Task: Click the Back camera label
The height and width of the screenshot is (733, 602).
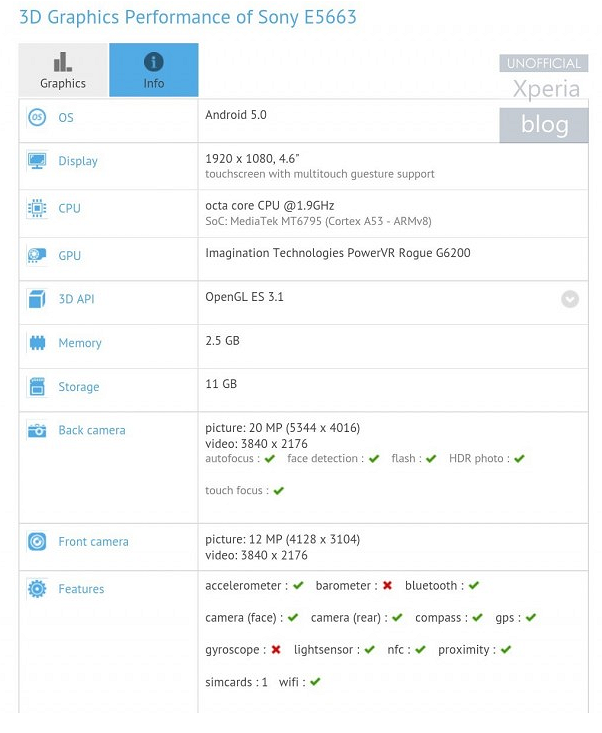Action: [92, 430]
